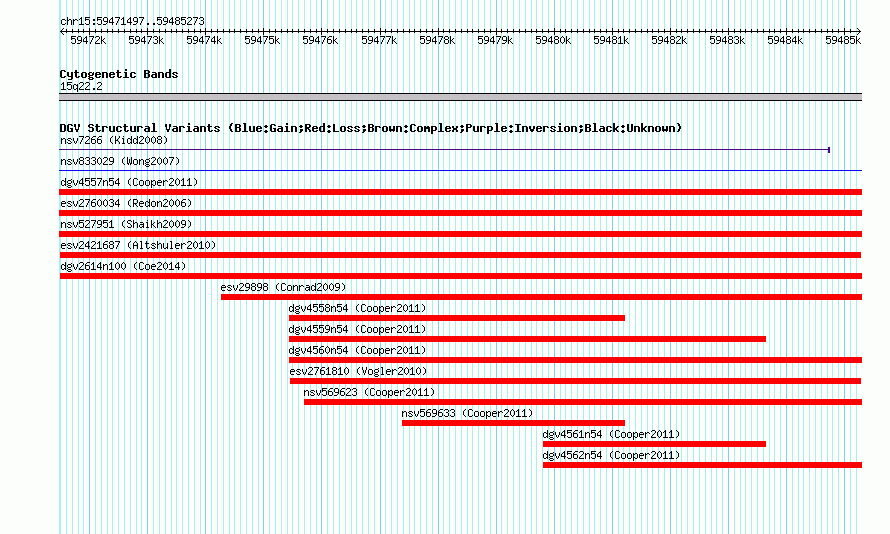Open the dgv4560n54 (Cooper2011) variant label
The image size is (890, 534).
[357, 350]
